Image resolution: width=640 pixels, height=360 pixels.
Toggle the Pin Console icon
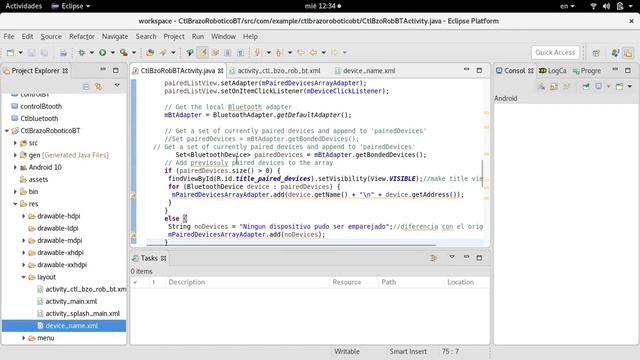586,86
